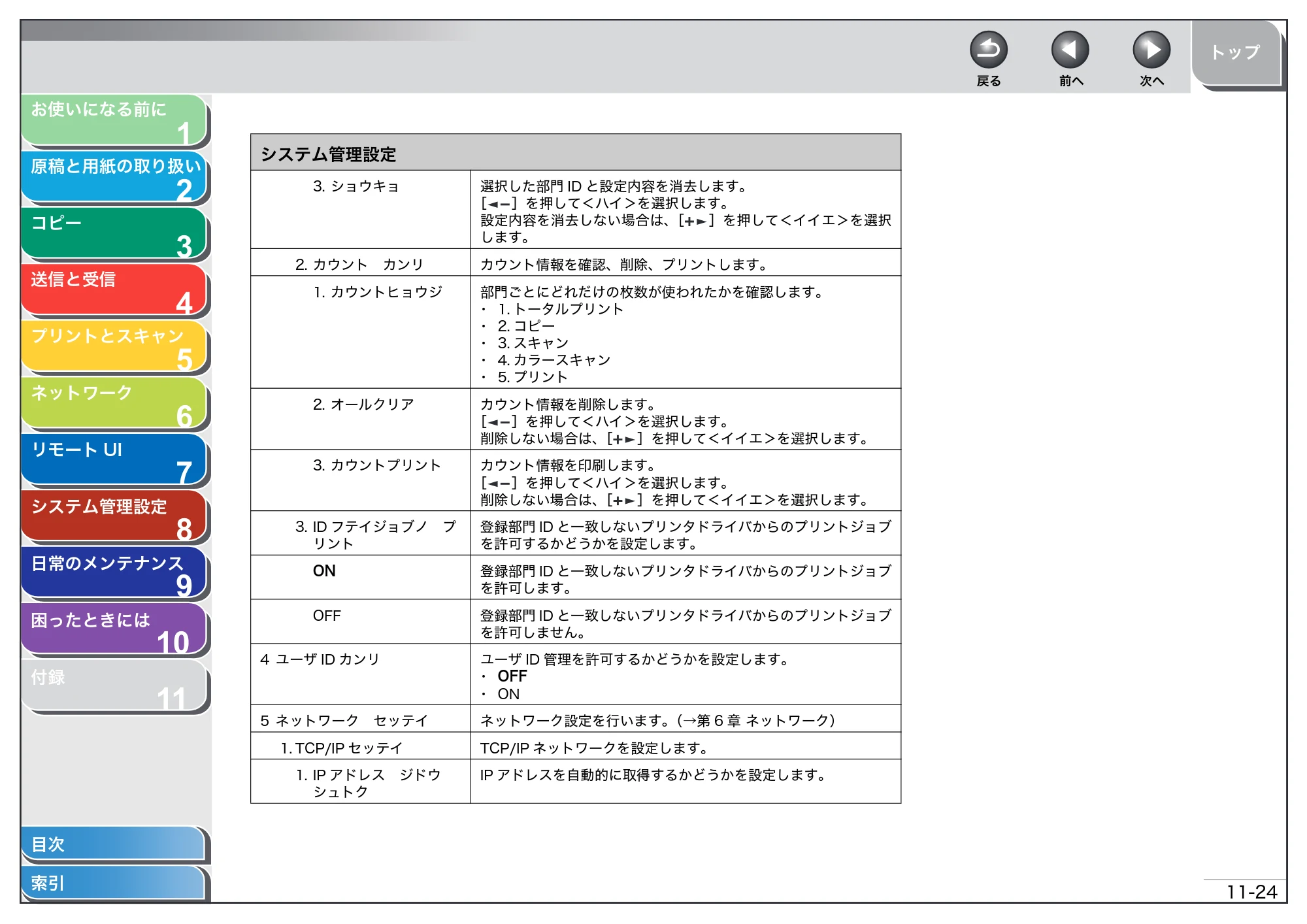Click the 3. ショウキョ table cell
The height and width of the screenshot is (924, 1307).
pos(361,209)
